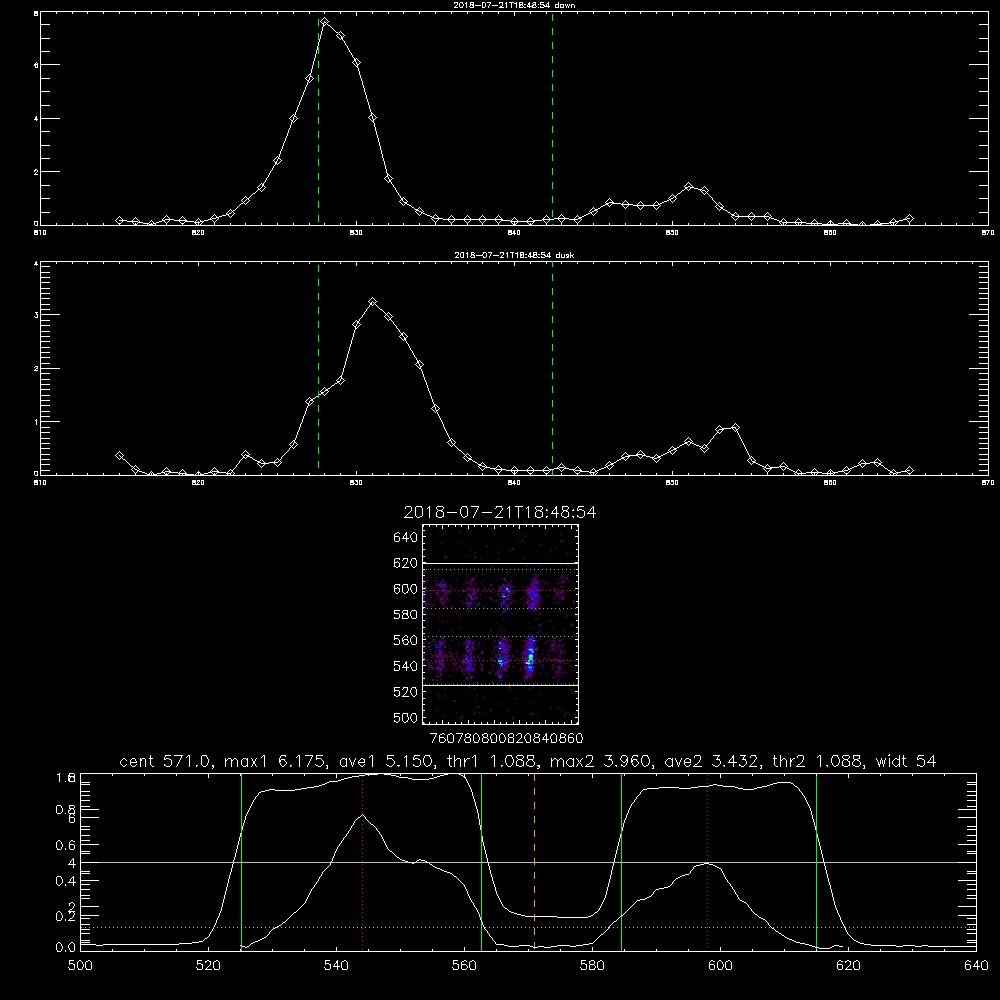Click the '620' row label beside spectral image
This screenshot has width=1000, height=1000.
406,563
